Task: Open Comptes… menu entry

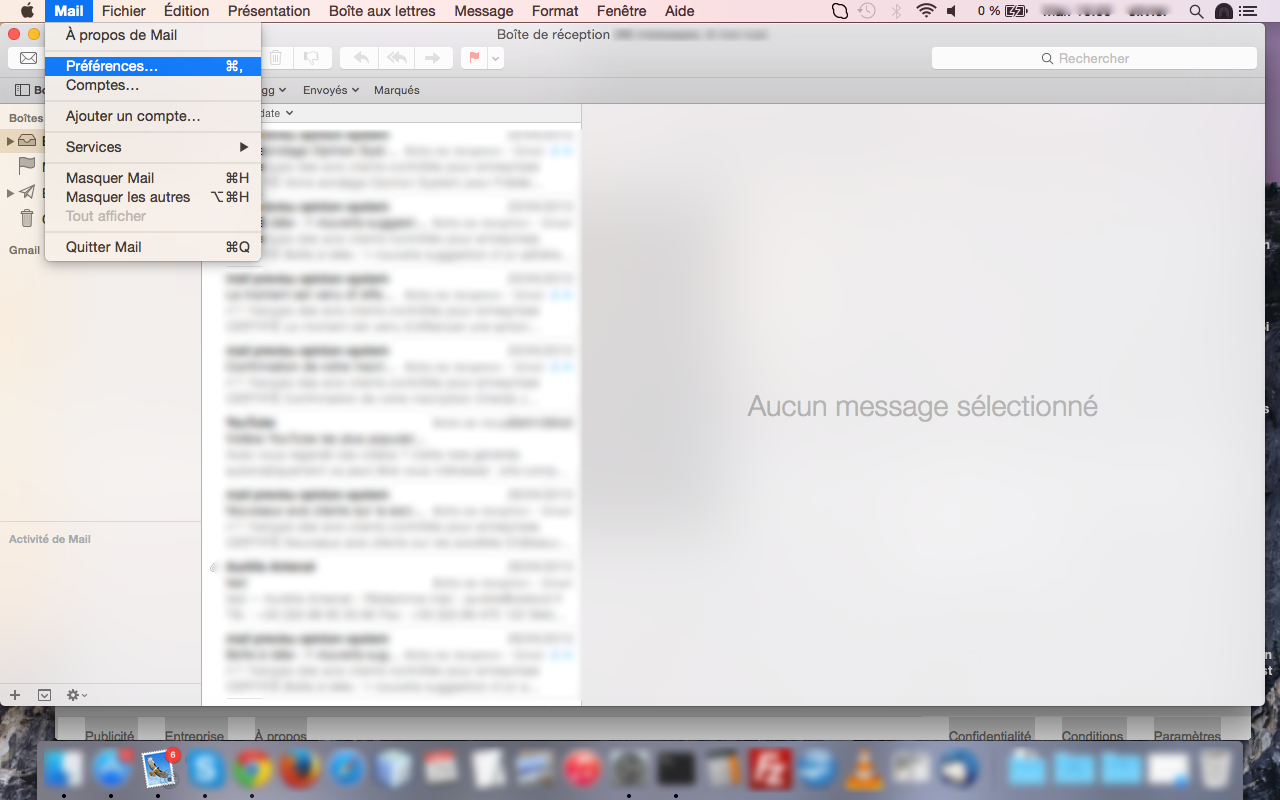Action: [153, 85]
